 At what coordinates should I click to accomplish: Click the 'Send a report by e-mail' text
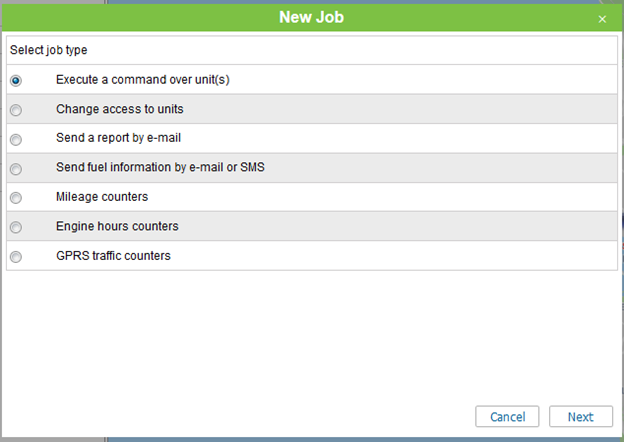click(x=118, y=138)
